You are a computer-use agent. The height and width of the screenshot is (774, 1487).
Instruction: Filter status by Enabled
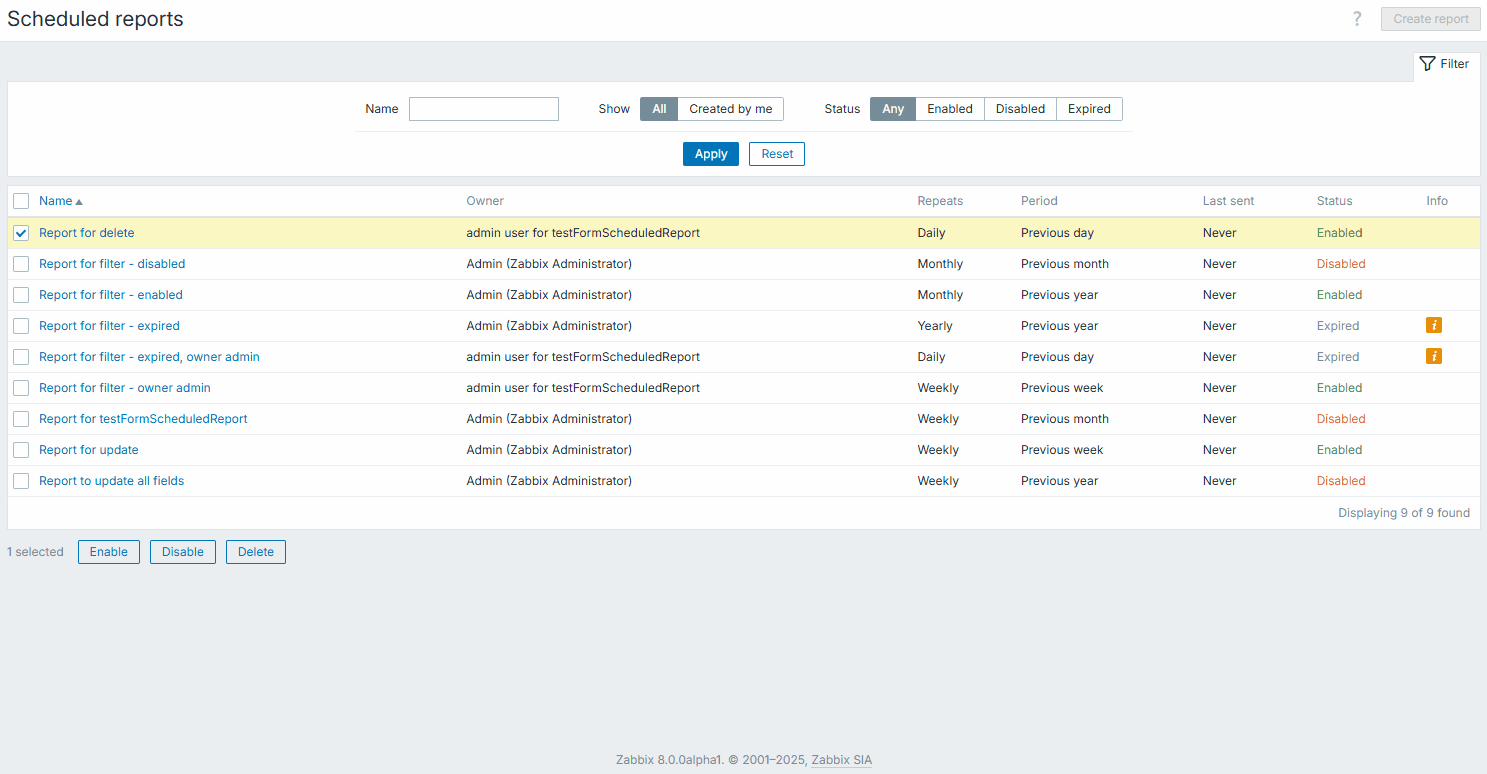pos(949,109)
